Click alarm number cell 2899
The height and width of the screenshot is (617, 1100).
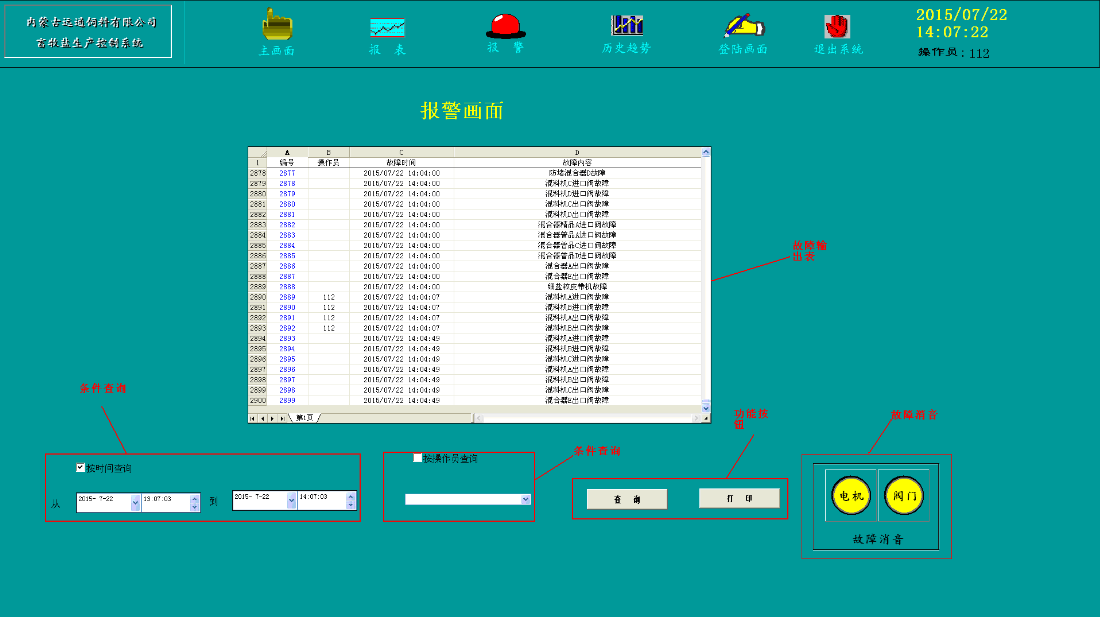pyautogui.click(x=287, y=400)
